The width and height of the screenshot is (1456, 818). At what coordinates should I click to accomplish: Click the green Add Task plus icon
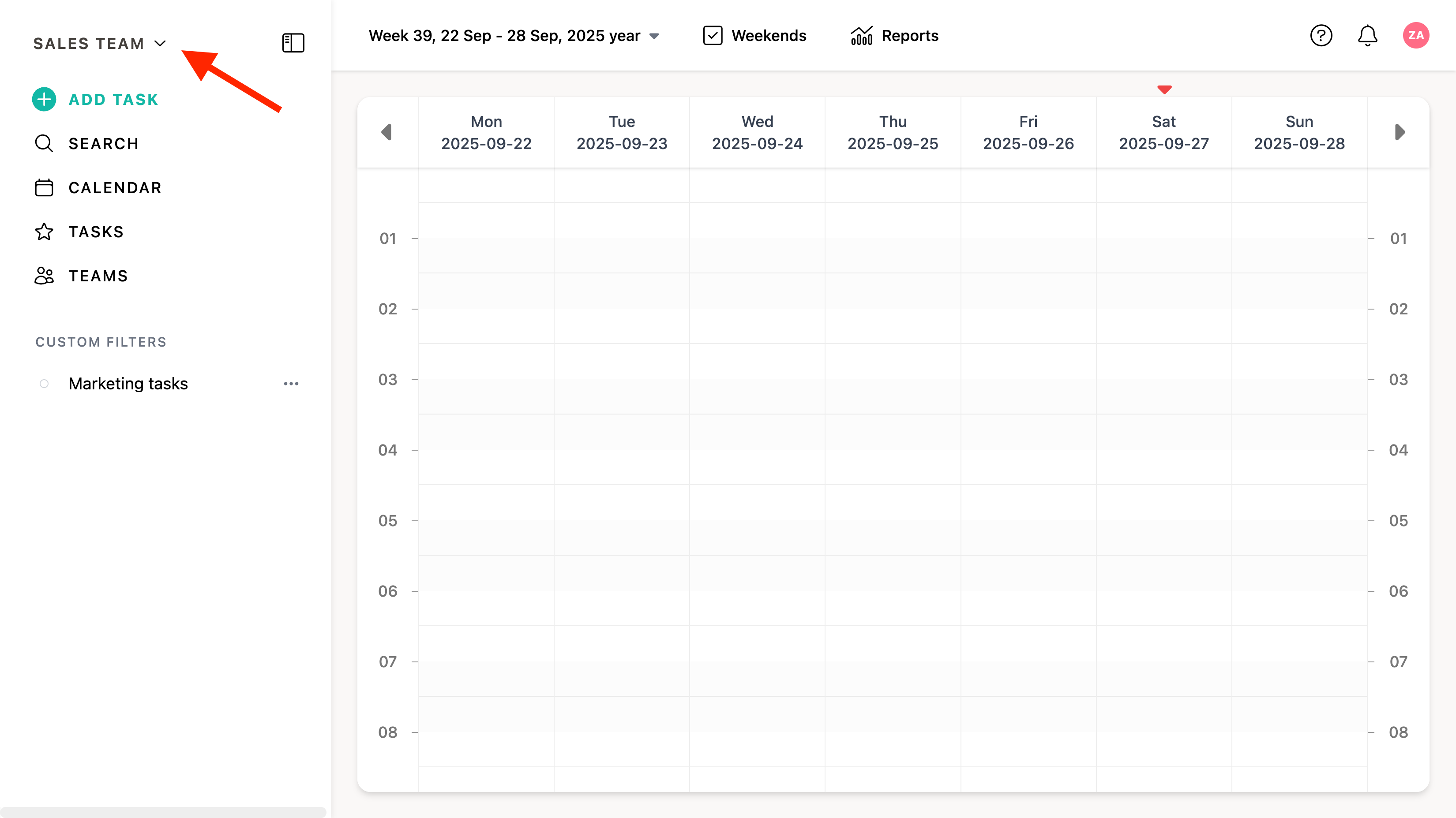[x=44, y=99]
